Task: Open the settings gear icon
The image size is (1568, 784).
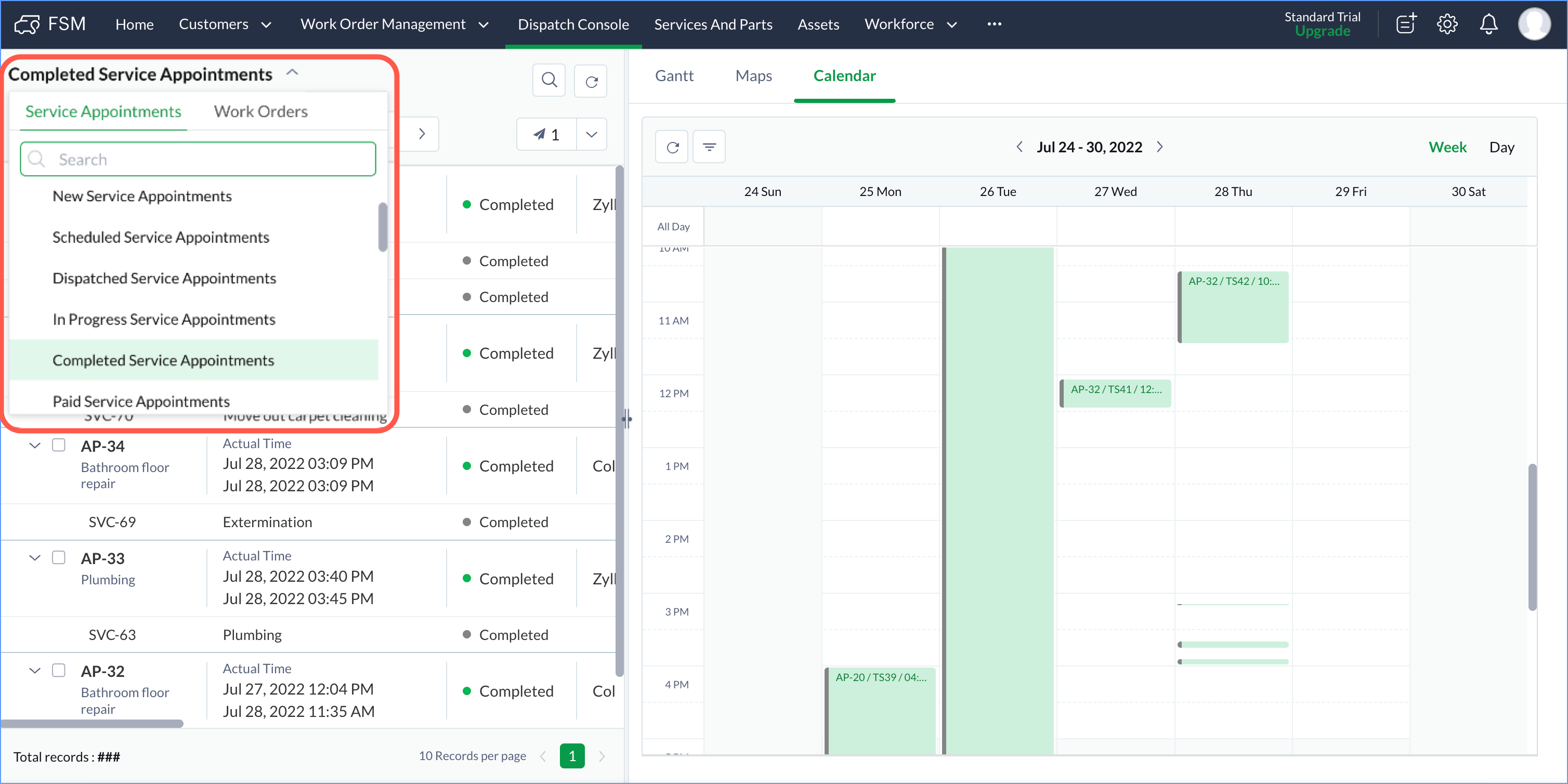Action: point(1446,24)
